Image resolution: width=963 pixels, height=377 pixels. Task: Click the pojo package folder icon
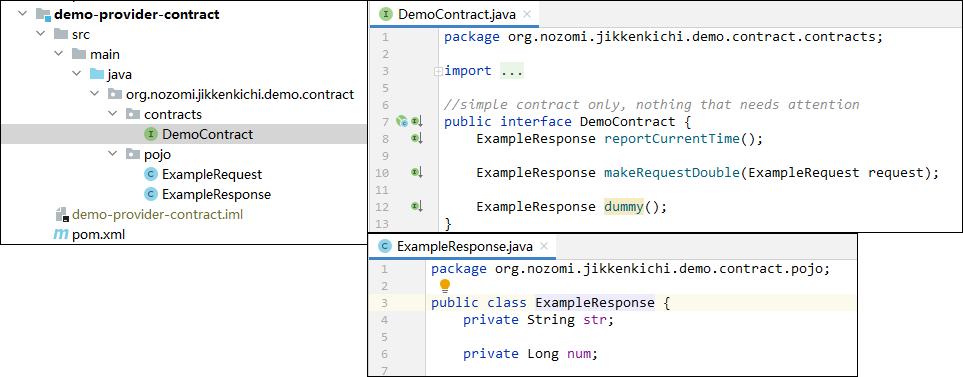point(133,154)
